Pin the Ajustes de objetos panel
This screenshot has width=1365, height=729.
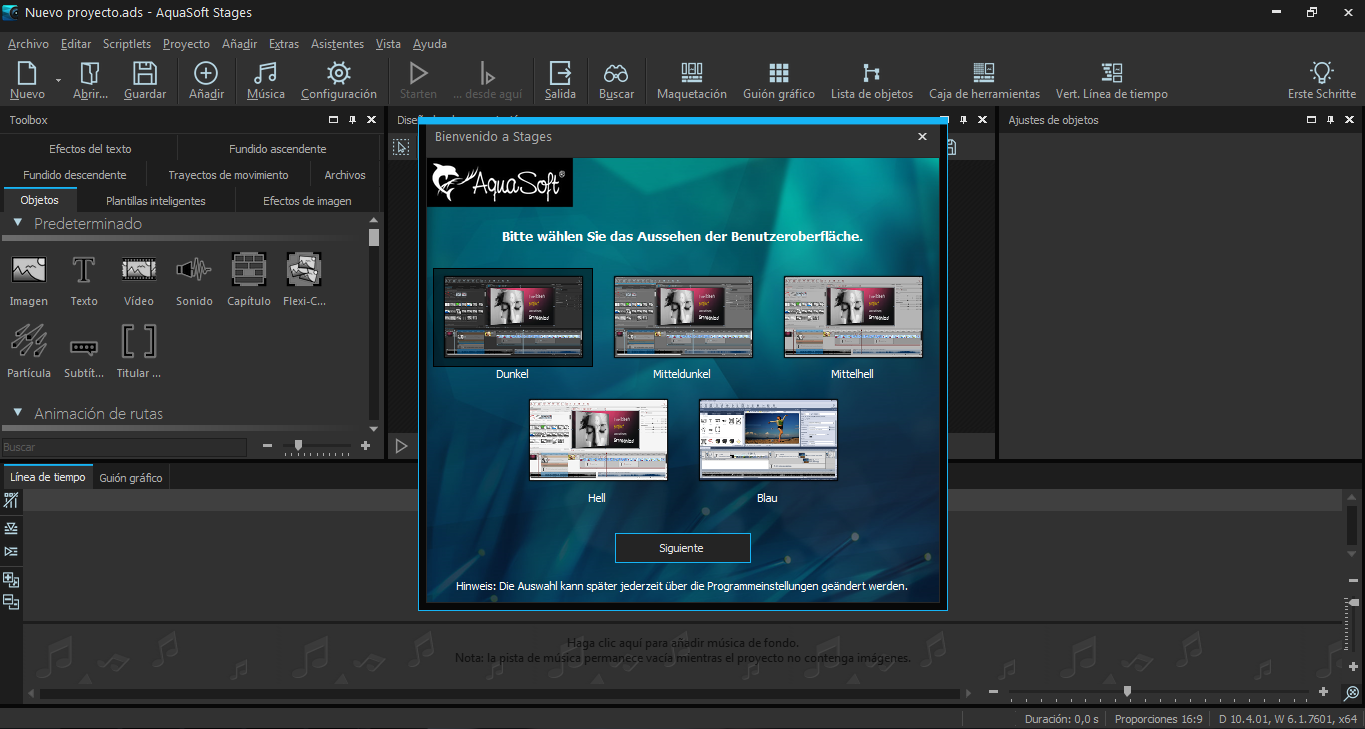pos(1330,120)
